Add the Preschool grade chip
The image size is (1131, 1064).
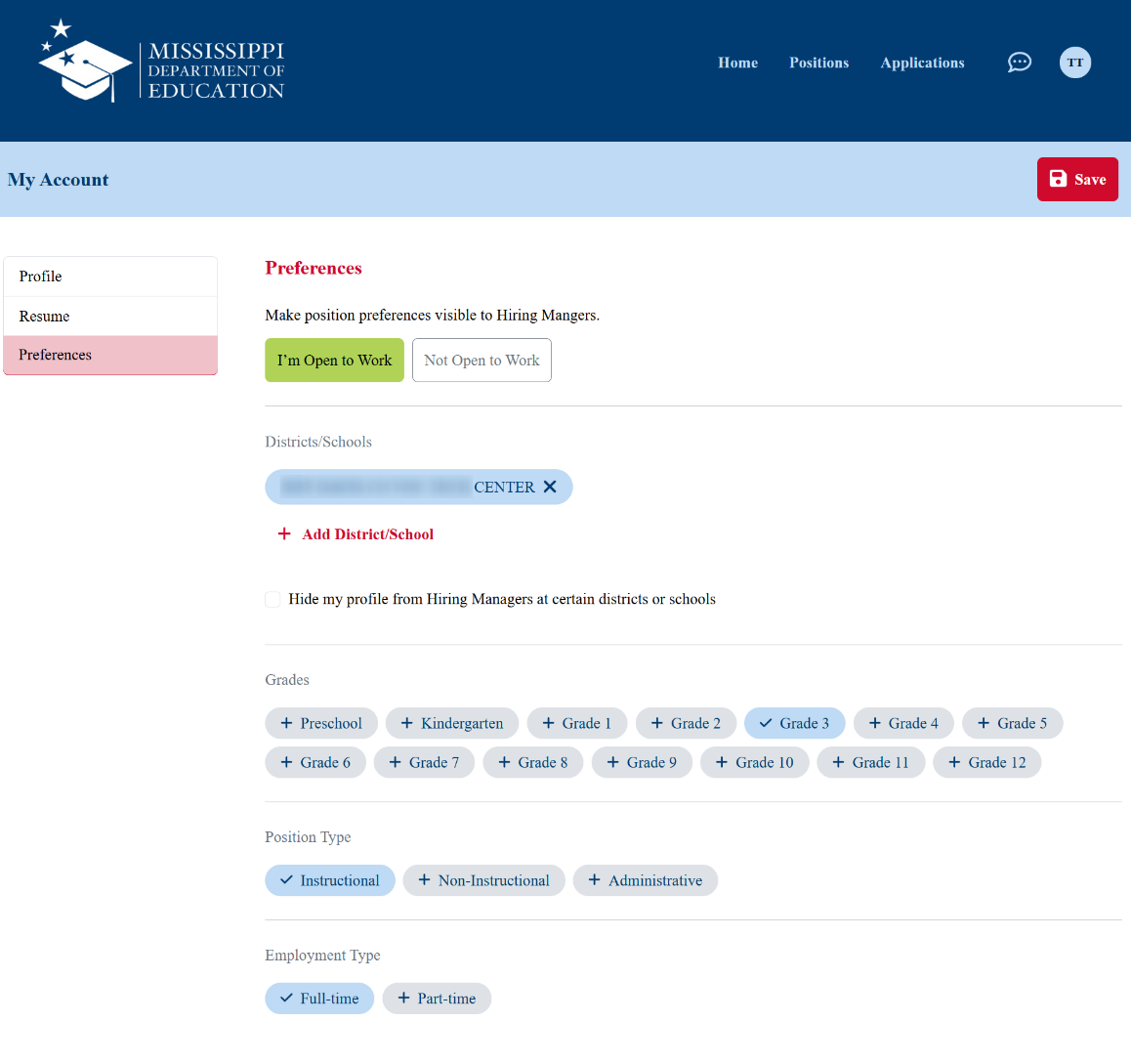click(320, 723)
